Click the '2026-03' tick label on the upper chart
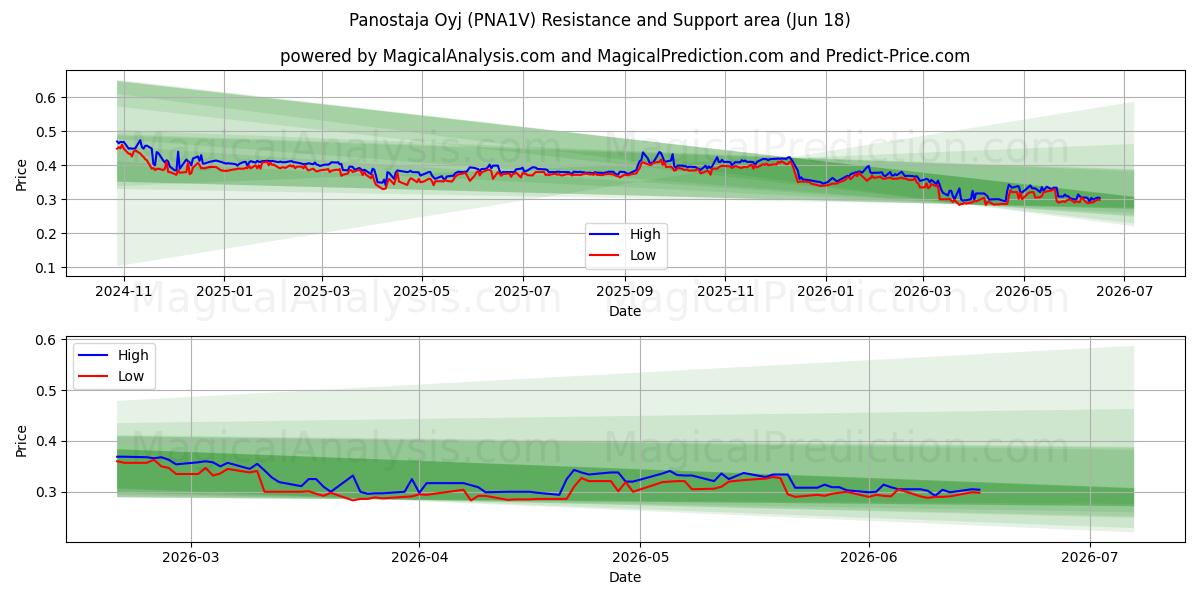Image resolution: width=1200 pixels, height=600 pixels. pos(922,293)
